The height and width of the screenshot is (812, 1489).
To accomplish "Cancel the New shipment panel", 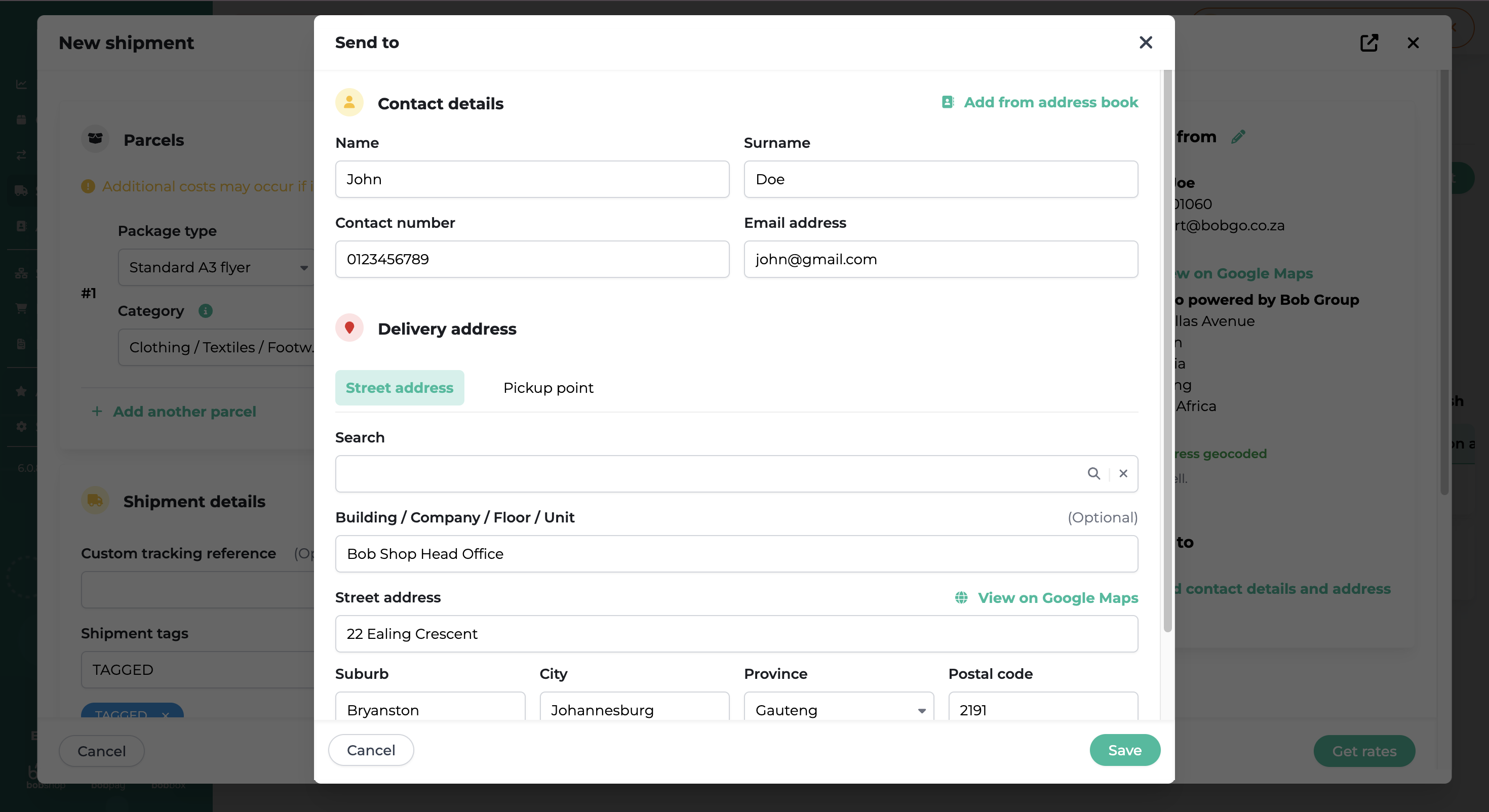I will pos(101,751).
